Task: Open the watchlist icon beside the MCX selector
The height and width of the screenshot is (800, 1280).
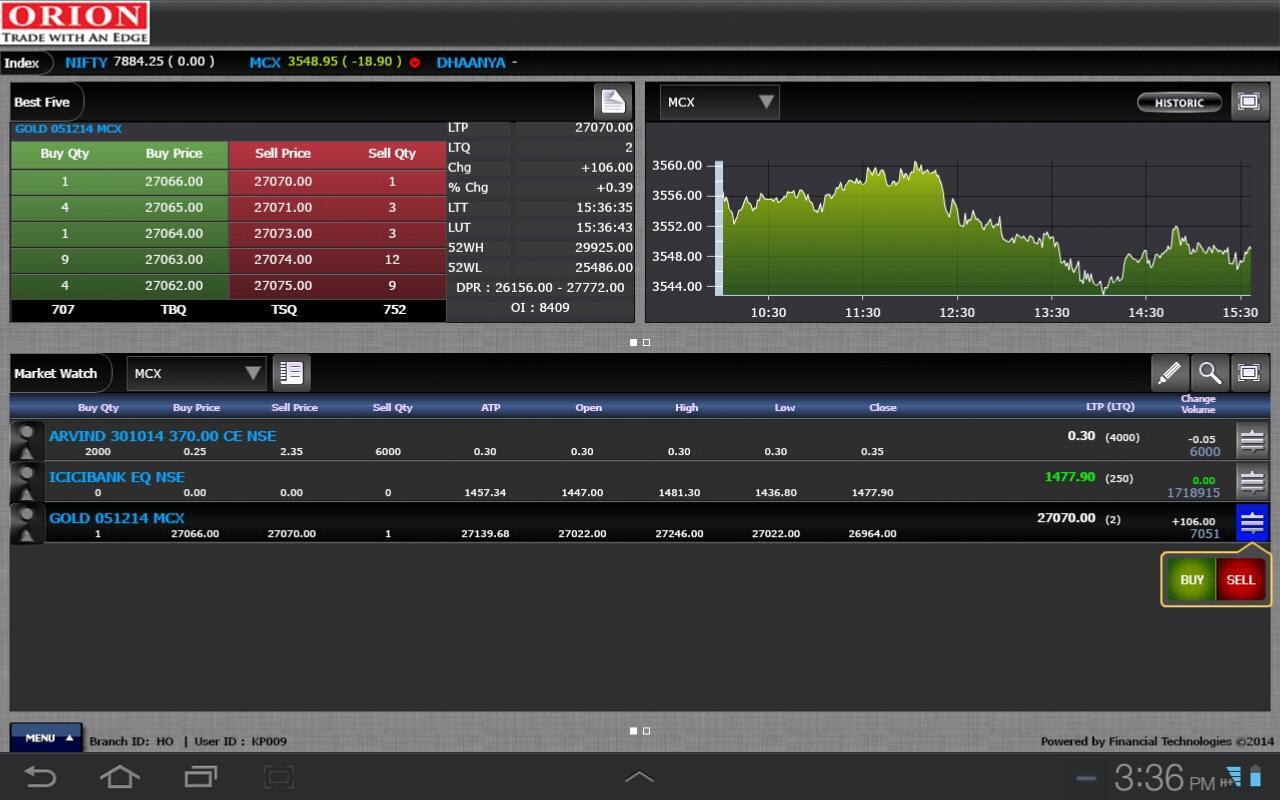Action: (x=291, y=372)
